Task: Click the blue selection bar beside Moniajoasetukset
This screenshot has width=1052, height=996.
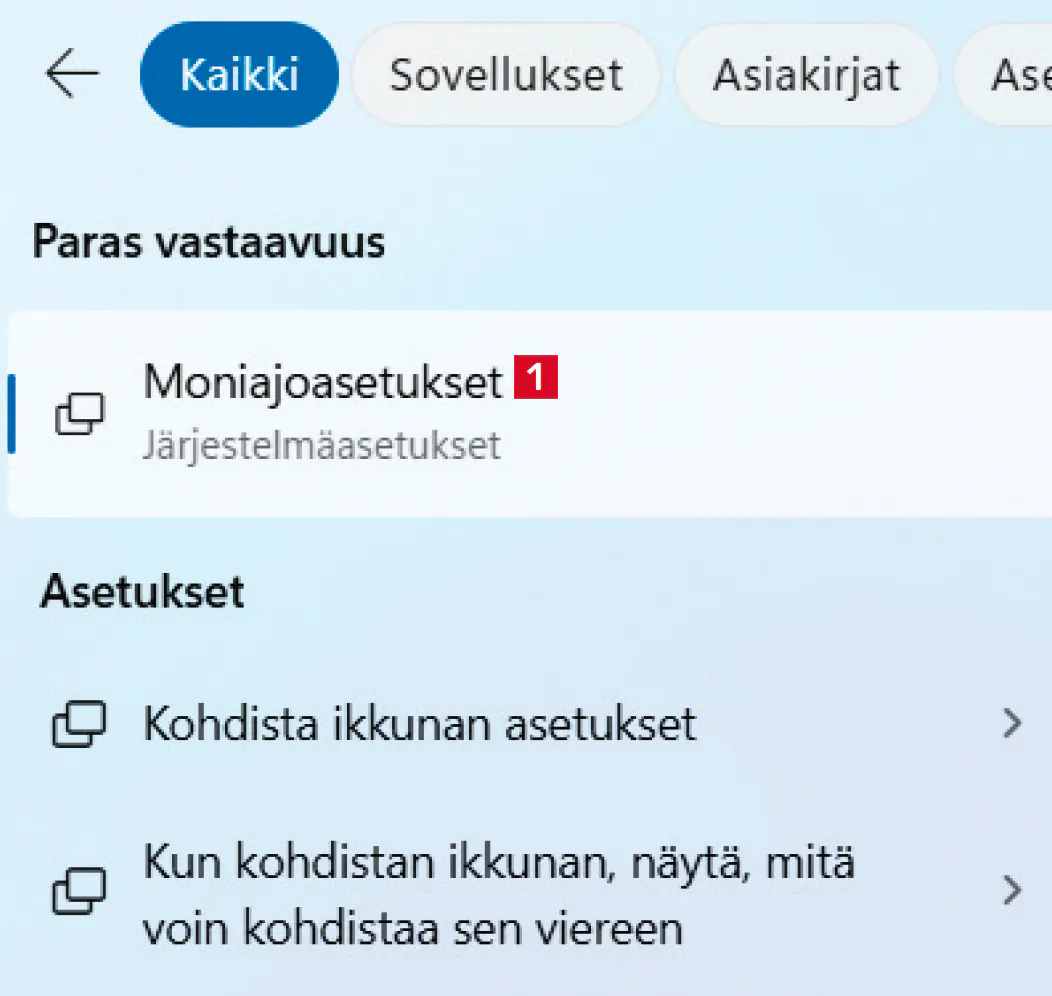Action: (11, 414)
